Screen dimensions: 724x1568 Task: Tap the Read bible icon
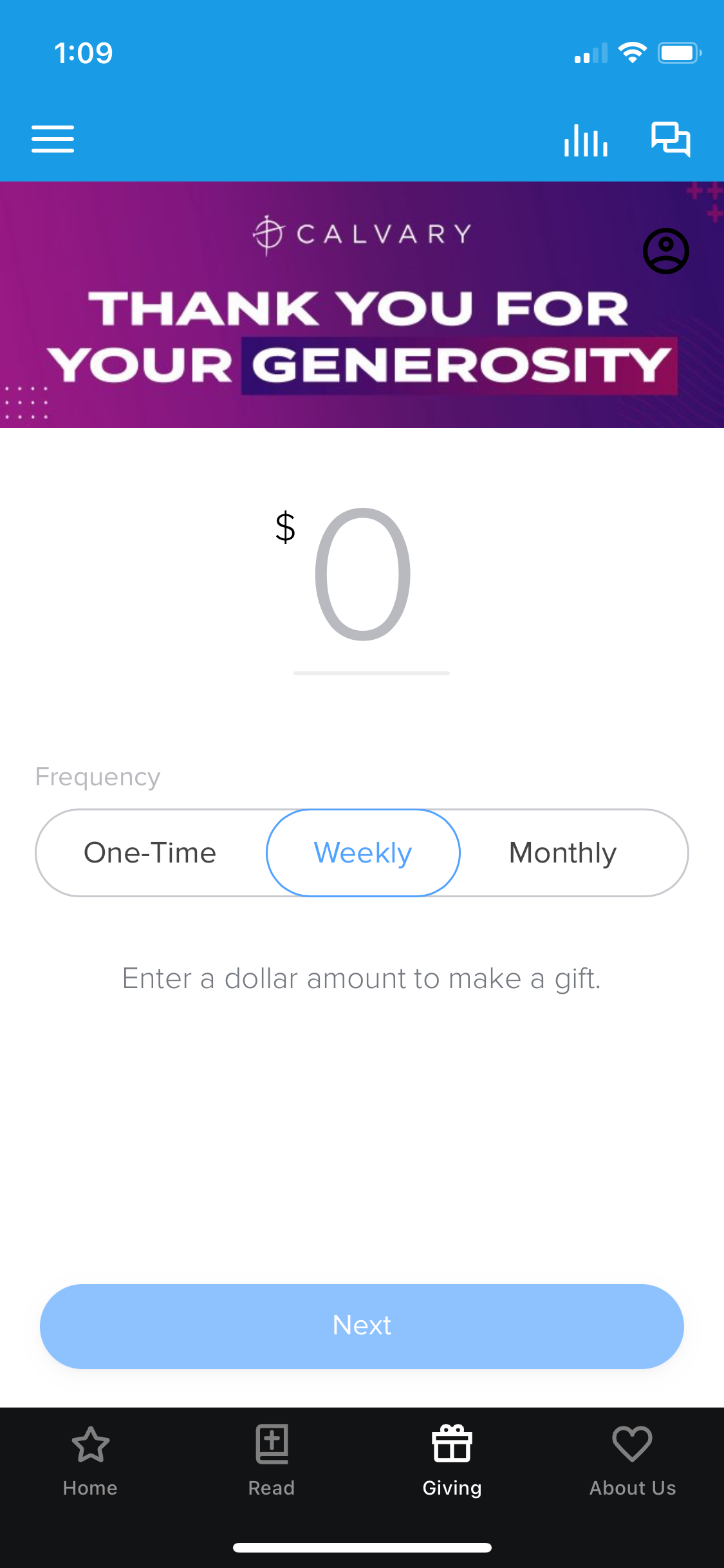tap(272, 1444)
